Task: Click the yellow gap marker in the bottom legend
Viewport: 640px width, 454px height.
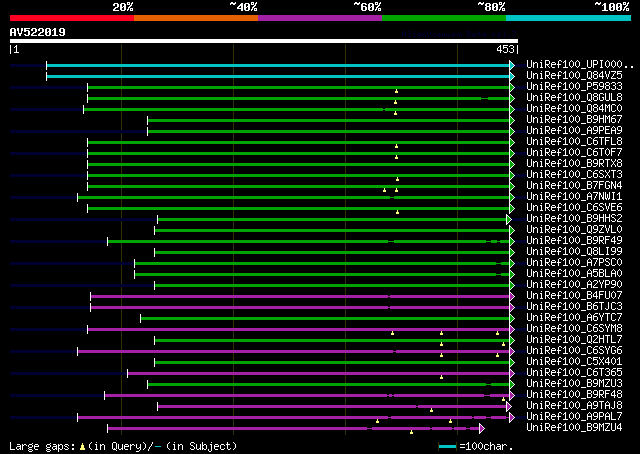Action: tap(82, 447)
